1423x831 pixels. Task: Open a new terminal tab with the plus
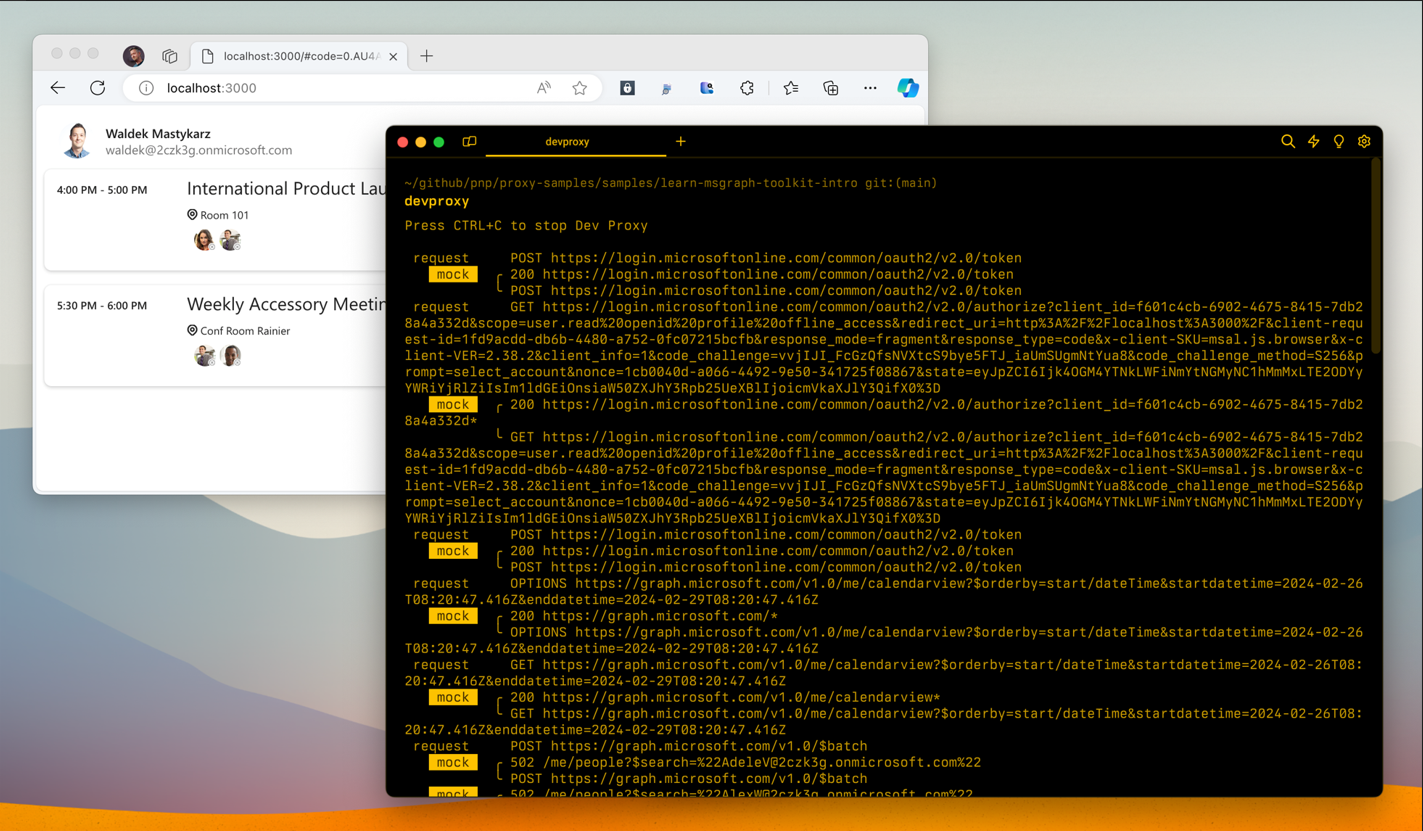pos(681,142)
